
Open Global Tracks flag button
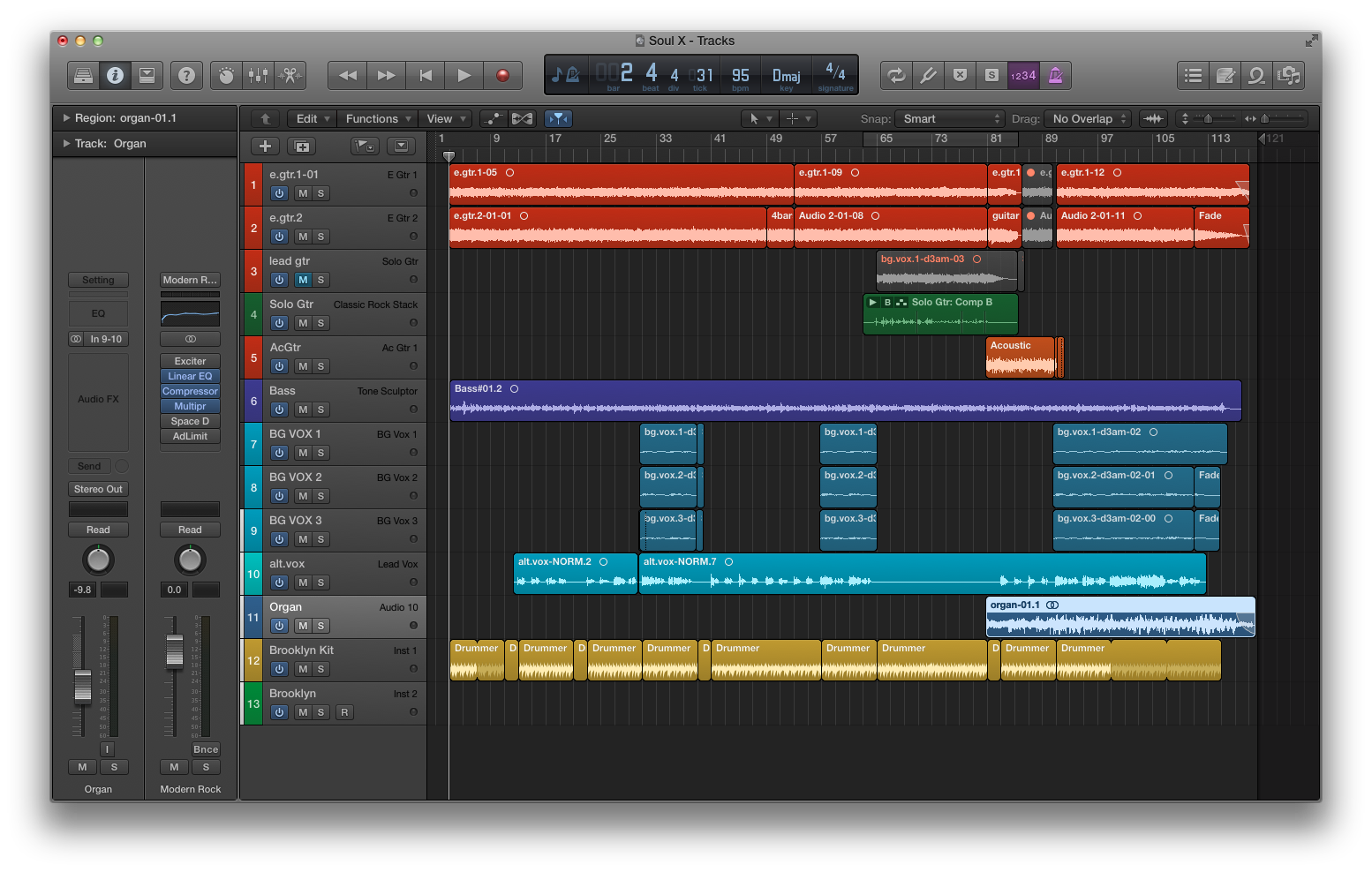pyautogui.click(x=365, y=147)
